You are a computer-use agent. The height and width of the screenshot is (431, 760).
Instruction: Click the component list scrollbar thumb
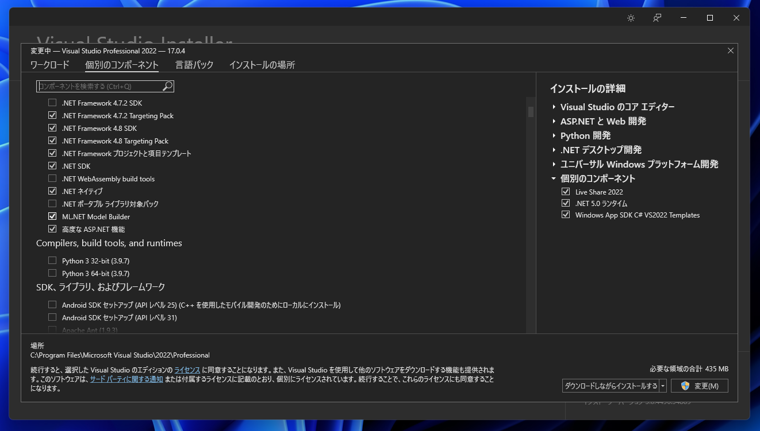[x=531, y=112]
